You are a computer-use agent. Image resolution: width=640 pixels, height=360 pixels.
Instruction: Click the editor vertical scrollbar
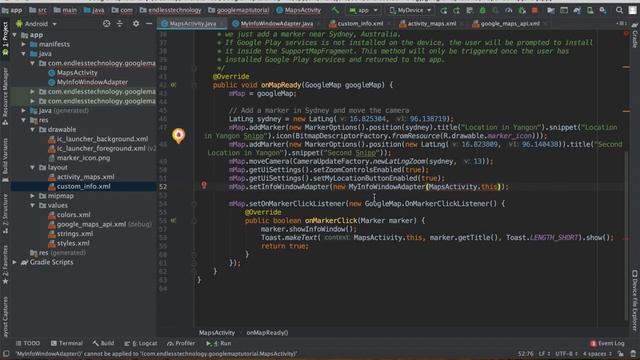point(626,236)
